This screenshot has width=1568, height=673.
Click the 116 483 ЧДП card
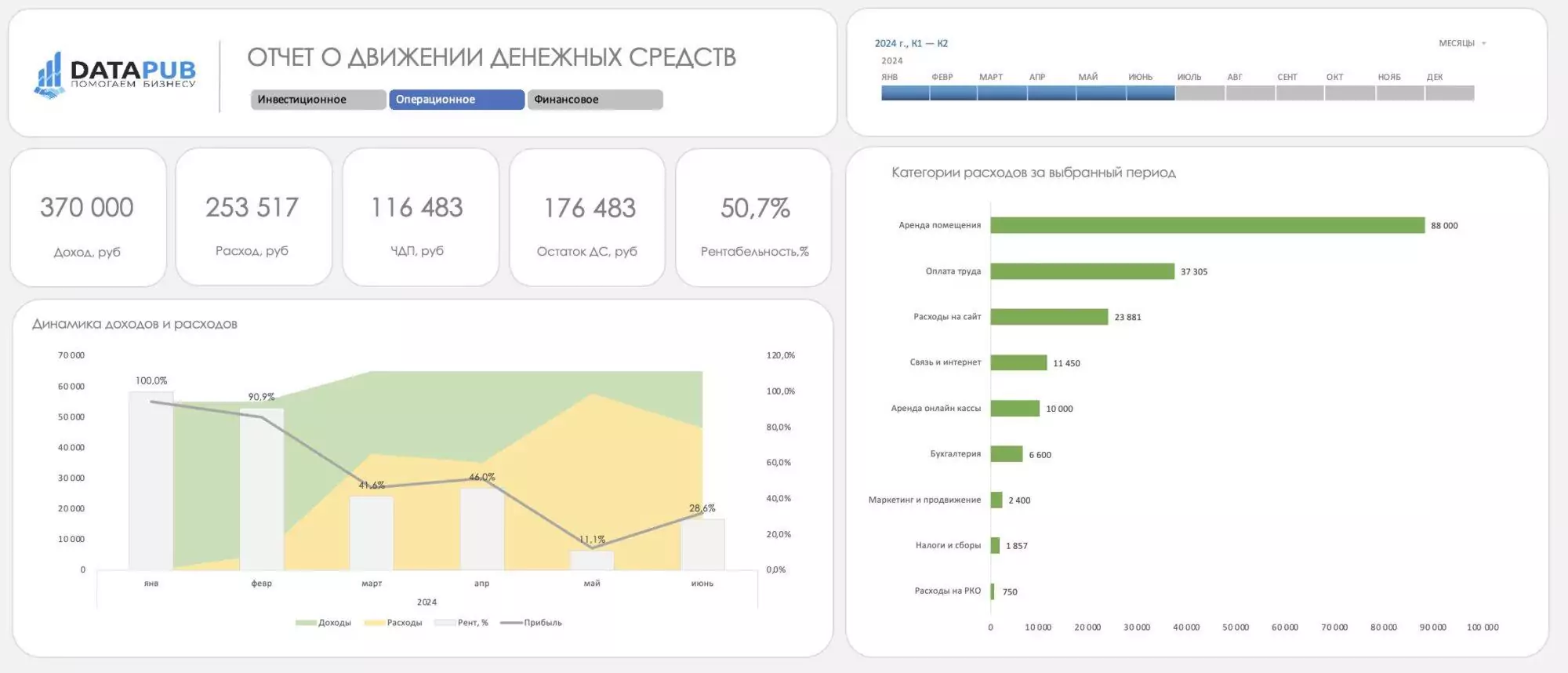(x=420, y=217)
